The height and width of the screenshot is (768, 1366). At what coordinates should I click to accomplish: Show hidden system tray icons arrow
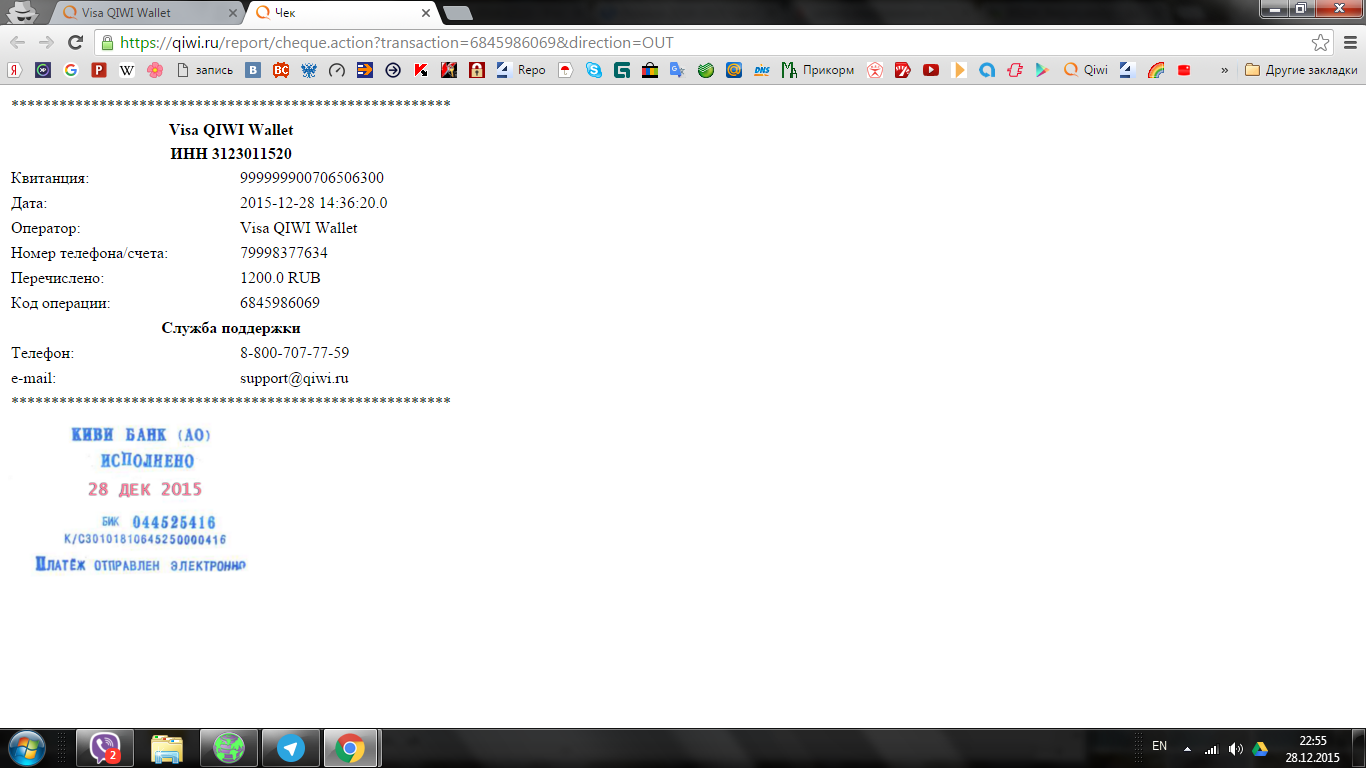pyautogui.click(x=1187, y=748)
